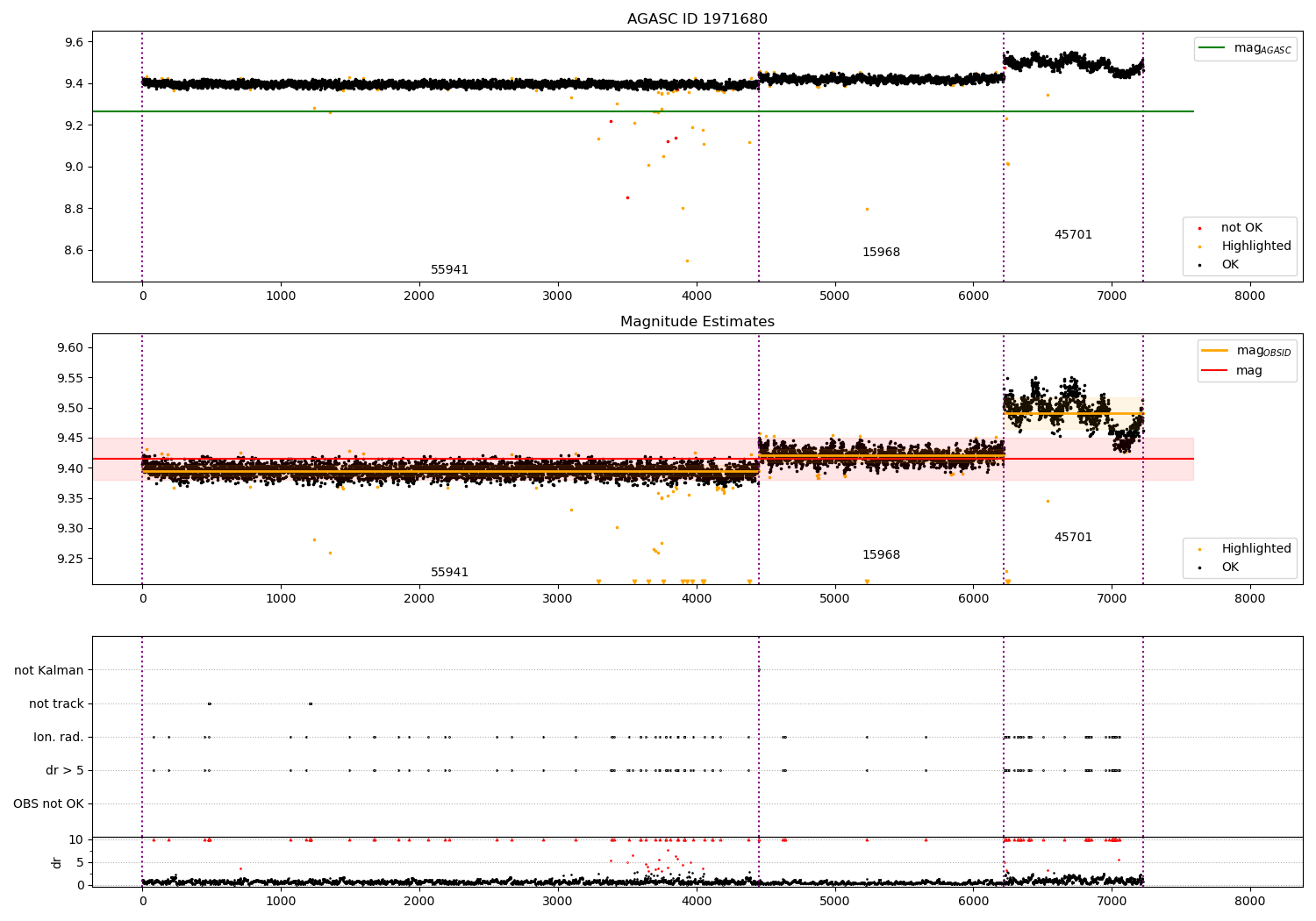Select the 'dr > 5' row label
Viewport: 1316px width, 921px height.
pos(65,771)
